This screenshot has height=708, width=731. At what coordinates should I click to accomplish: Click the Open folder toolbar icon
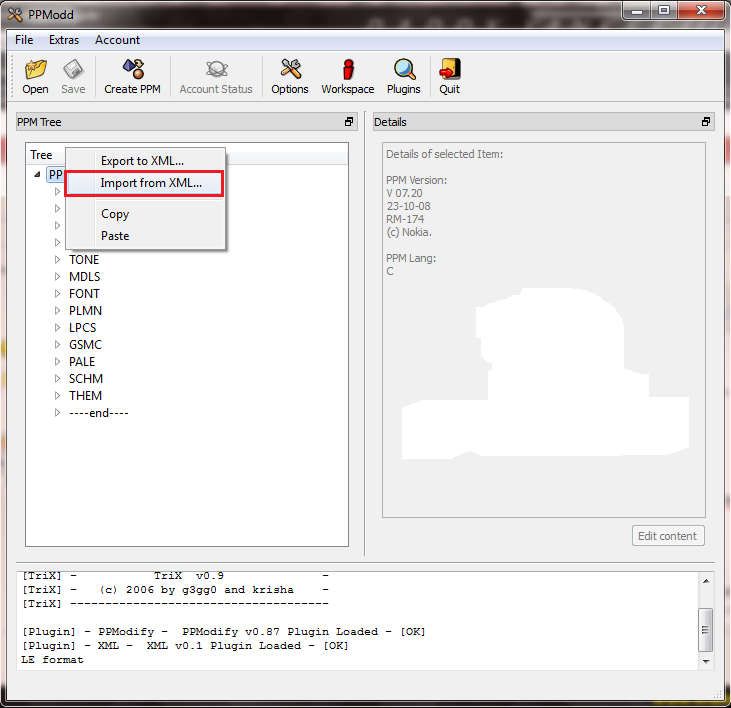tap(35, 69)
